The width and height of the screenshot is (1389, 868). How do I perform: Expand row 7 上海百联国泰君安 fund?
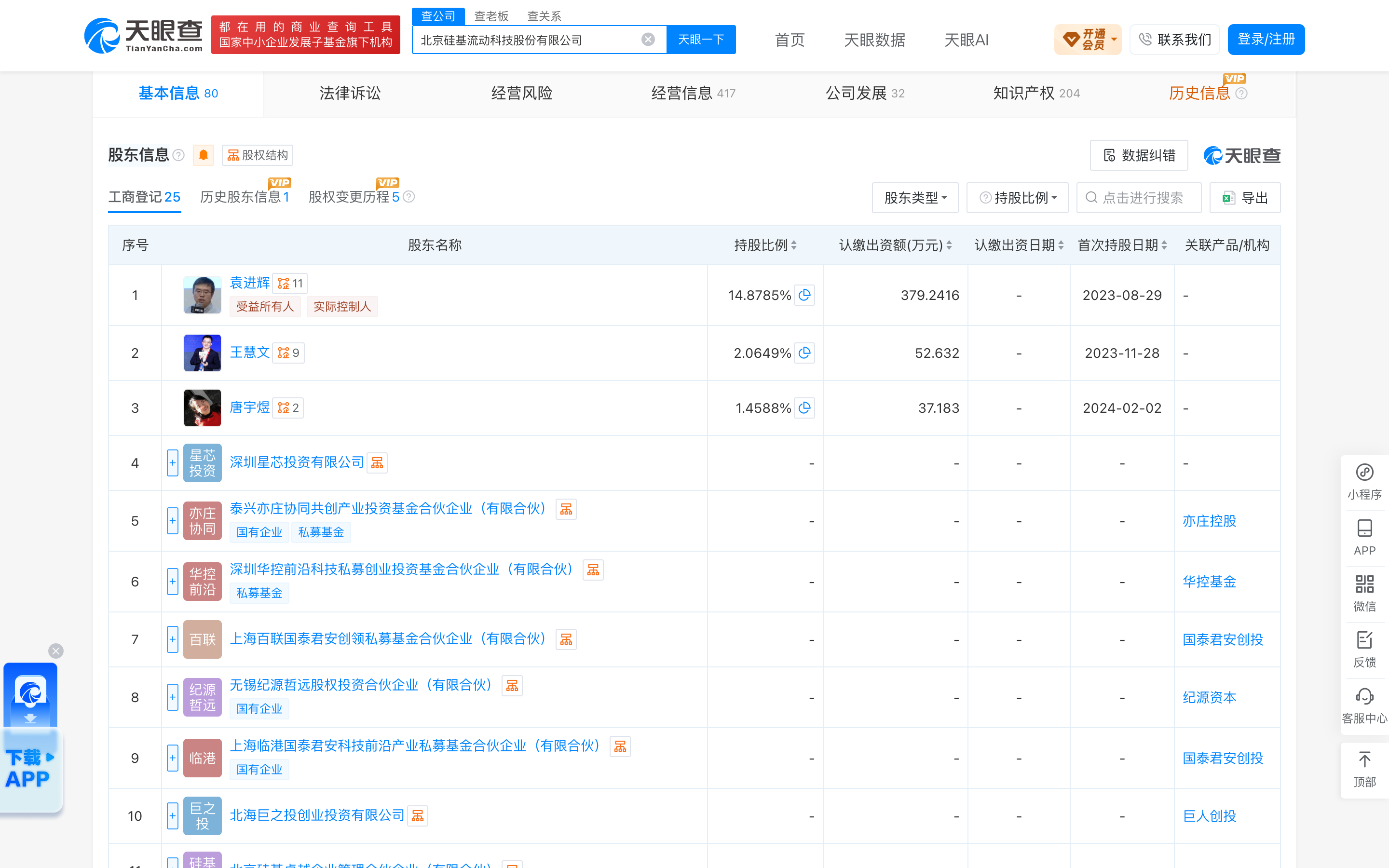[x=173, y=639]
